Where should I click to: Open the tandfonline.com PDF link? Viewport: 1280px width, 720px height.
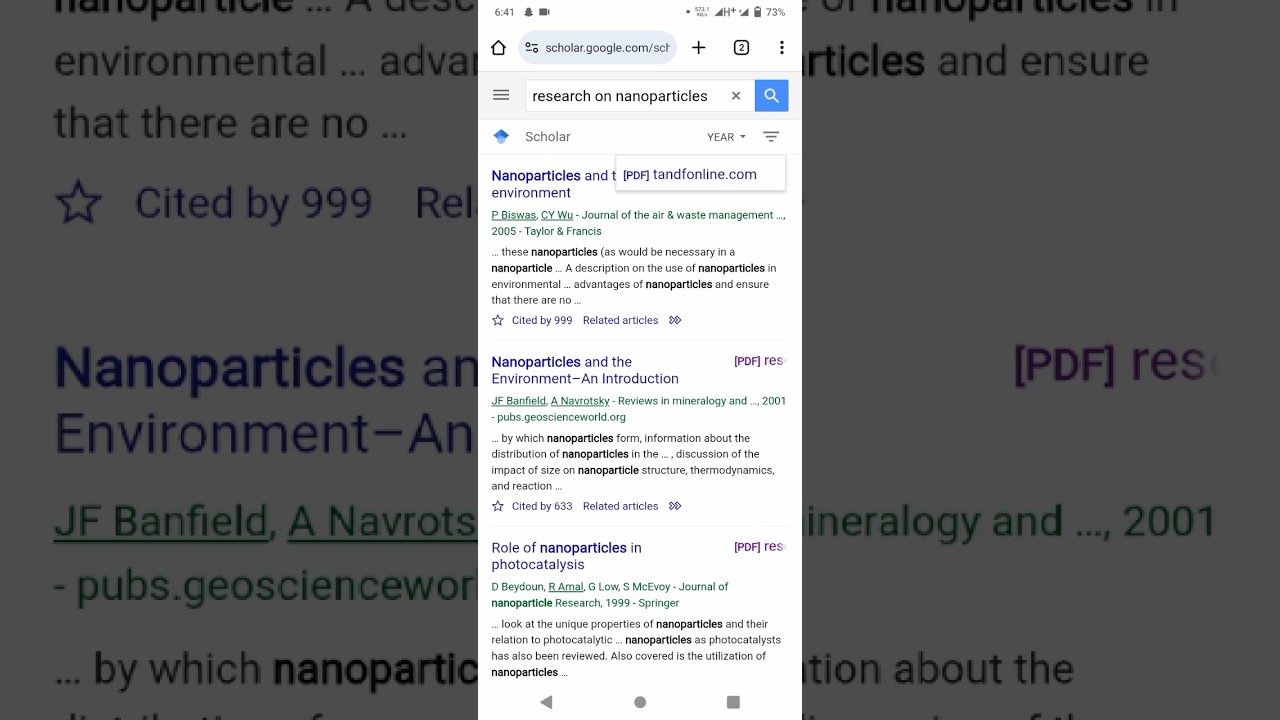click(x=690, y=174)
